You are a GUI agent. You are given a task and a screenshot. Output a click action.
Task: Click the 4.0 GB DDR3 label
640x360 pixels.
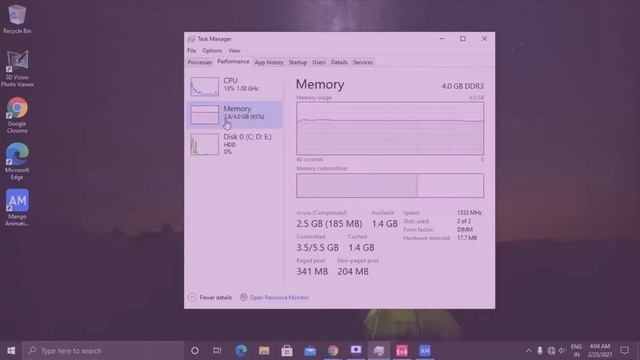462,86
